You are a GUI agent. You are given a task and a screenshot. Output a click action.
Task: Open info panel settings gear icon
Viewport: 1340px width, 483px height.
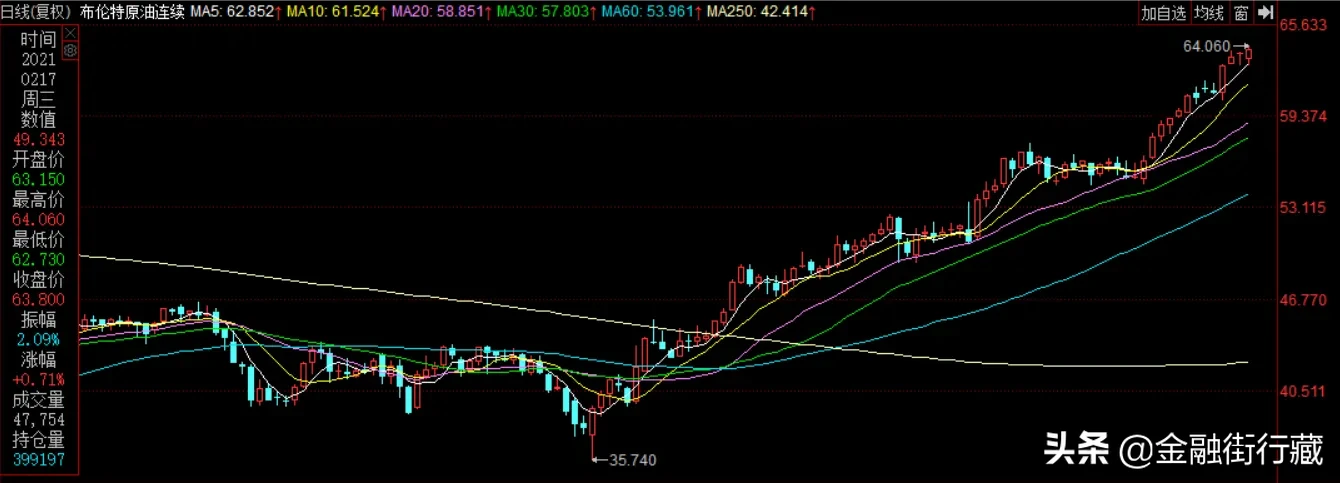click(x=69, y=49)
